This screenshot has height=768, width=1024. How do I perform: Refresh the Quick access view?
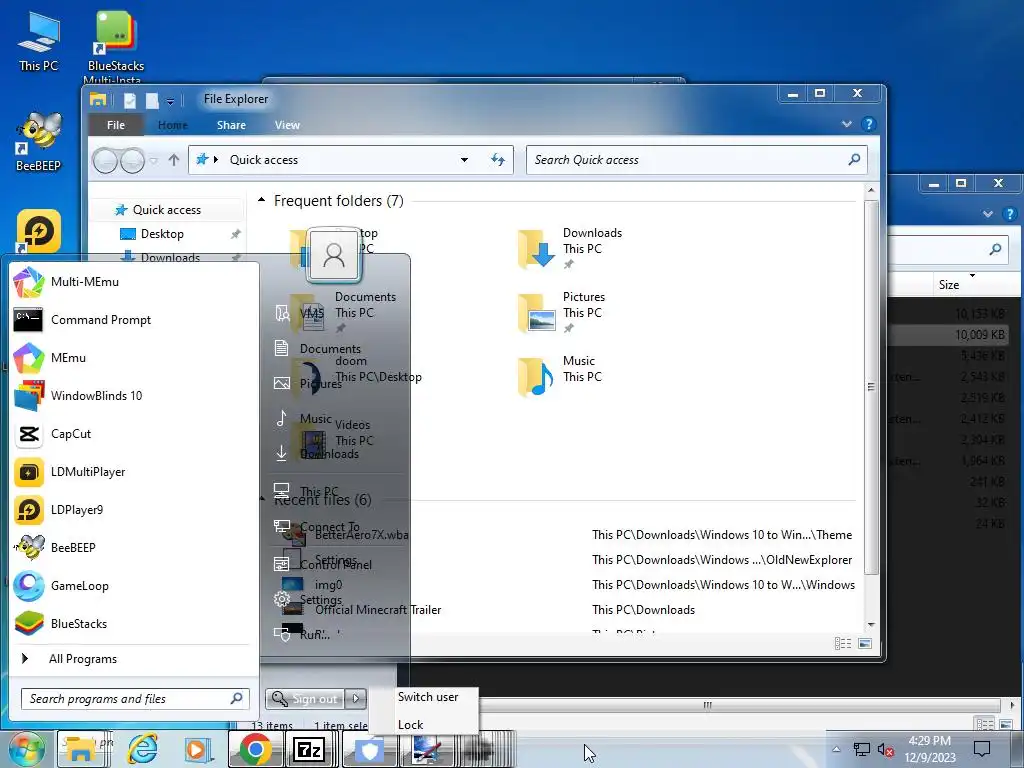point(498,160)
